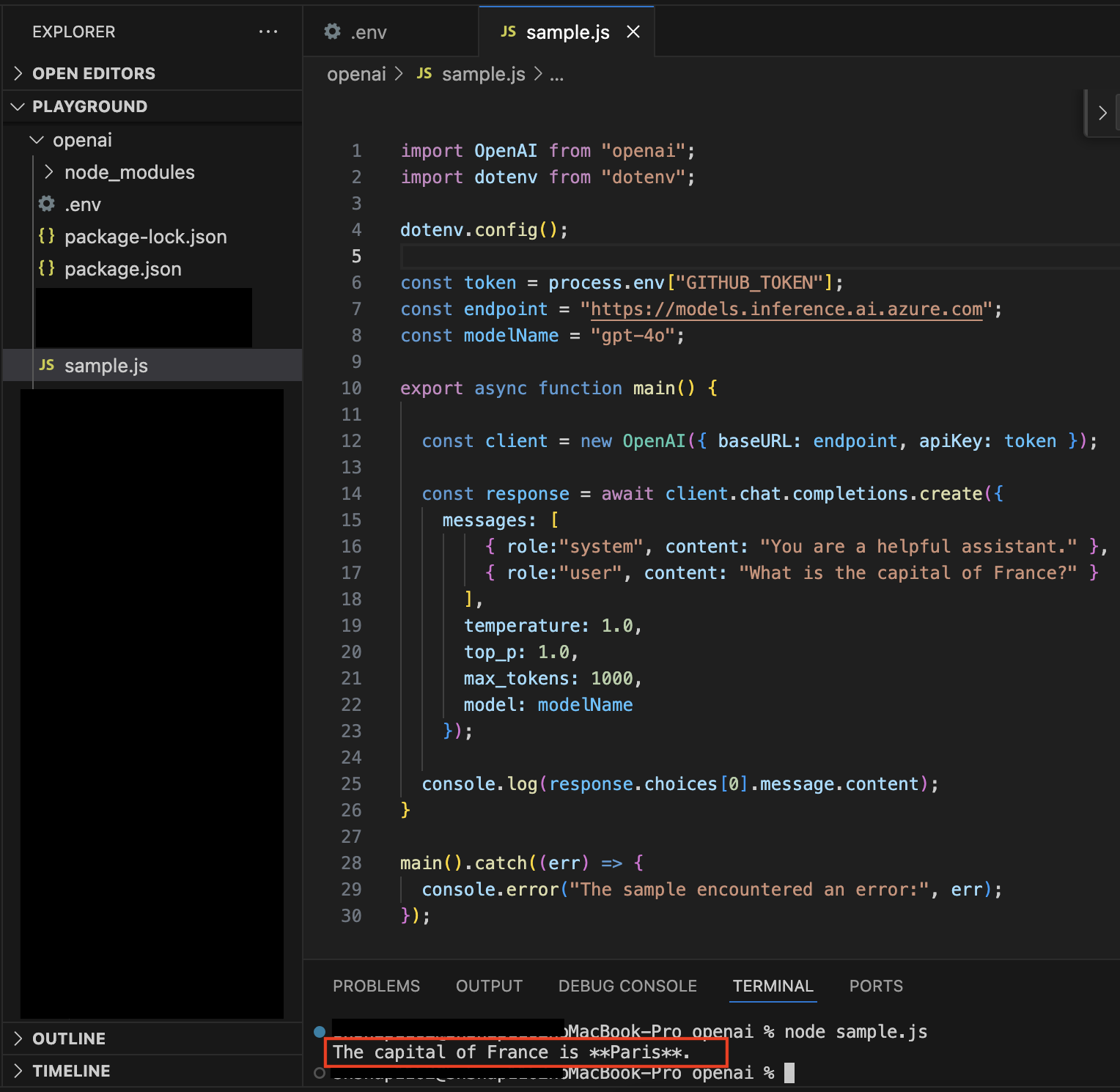Expand the TIMELINE section

tap(18, 1070)
